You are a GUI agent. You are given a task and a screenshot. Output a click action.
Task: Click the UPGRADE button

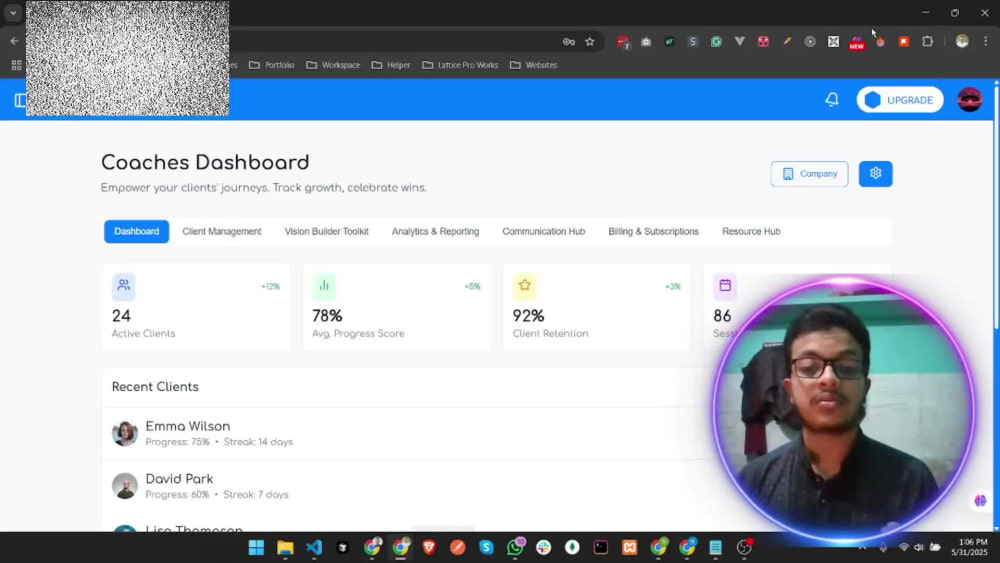pyautogui.click(x=900, y=100)
